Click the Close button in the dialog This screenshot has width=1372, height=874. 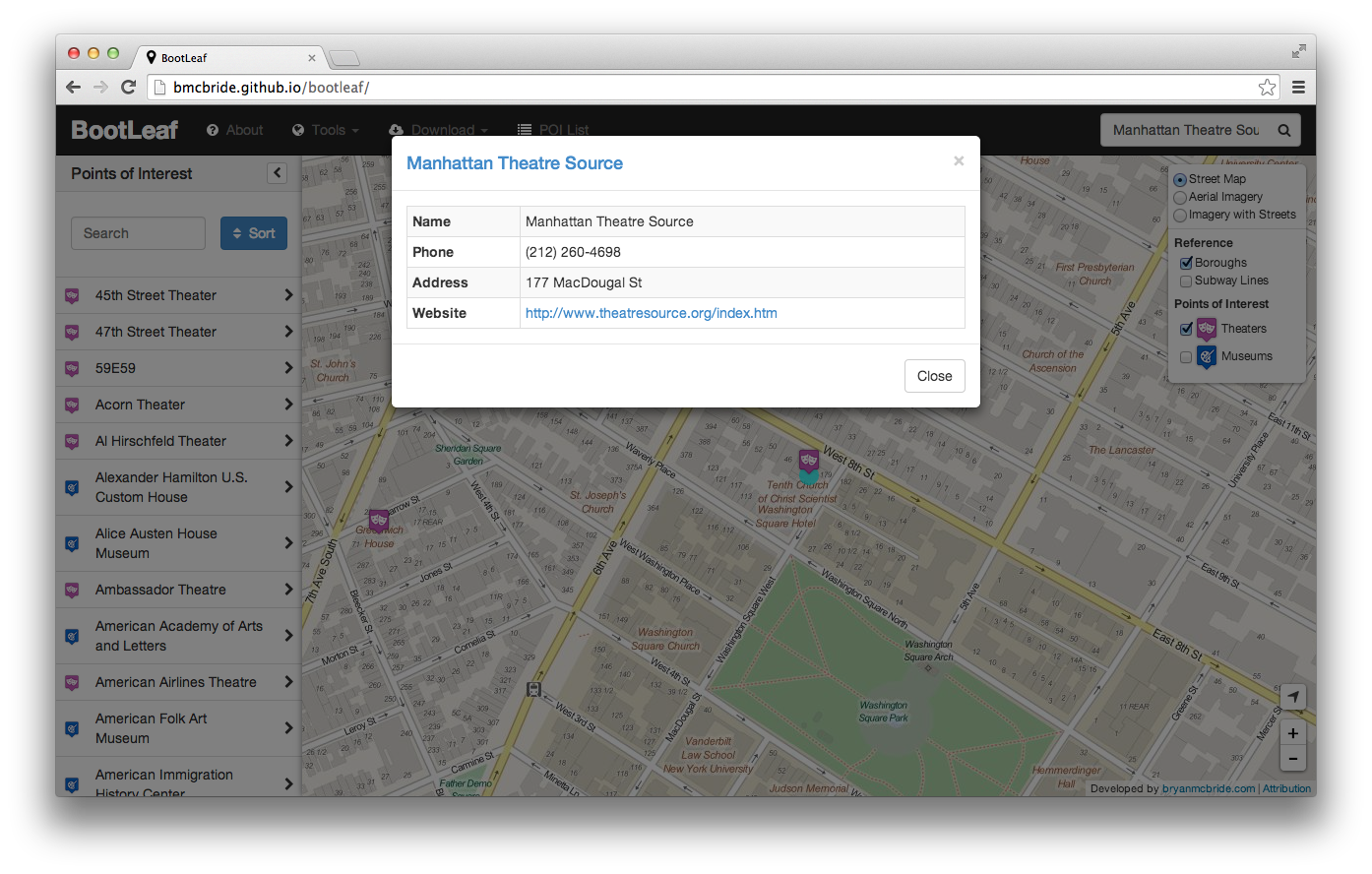pos(934,376)
